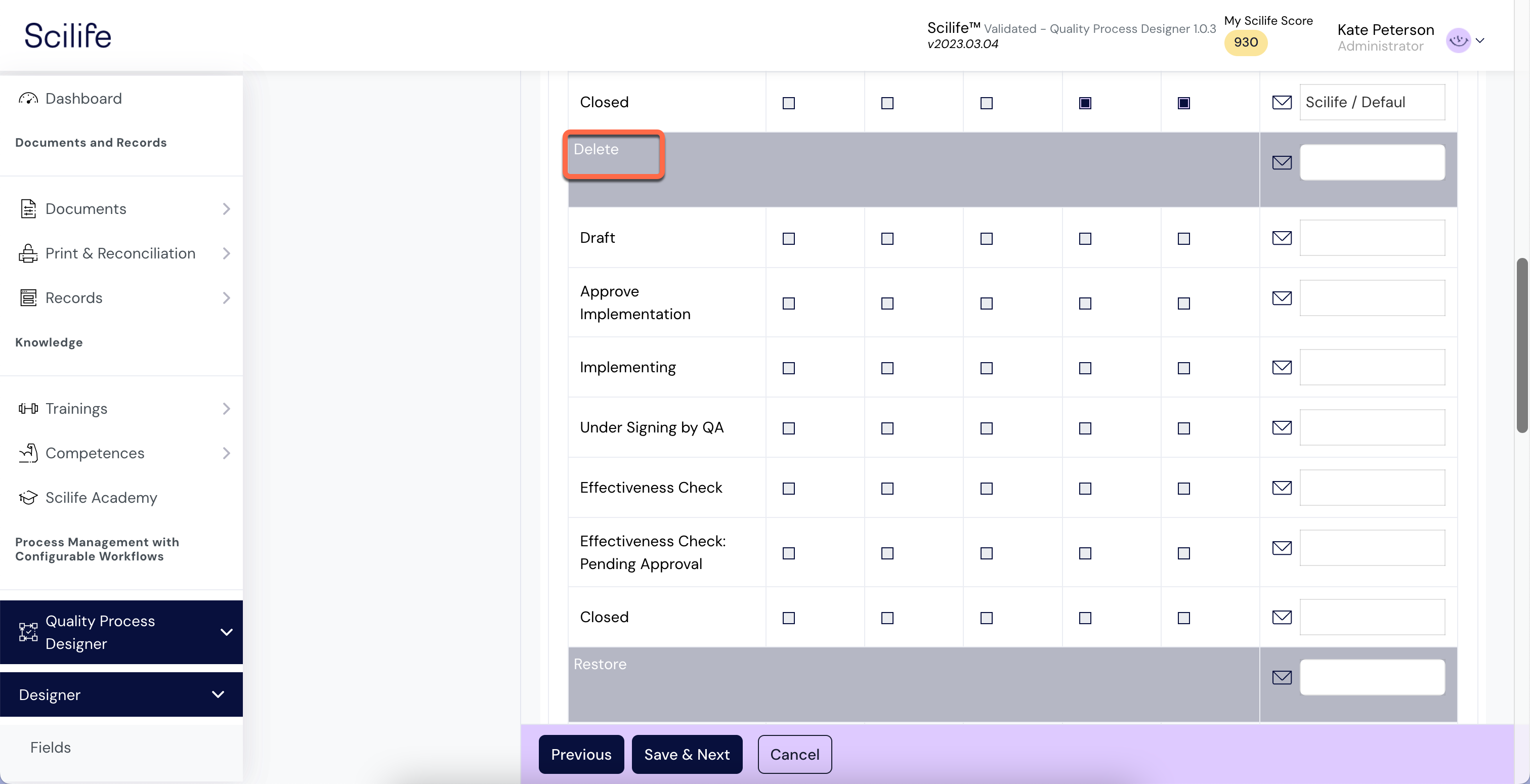Viewport: 1530px width, 784px height.
Task: Toggle first checkbox in Draft row
Action: 788,238
